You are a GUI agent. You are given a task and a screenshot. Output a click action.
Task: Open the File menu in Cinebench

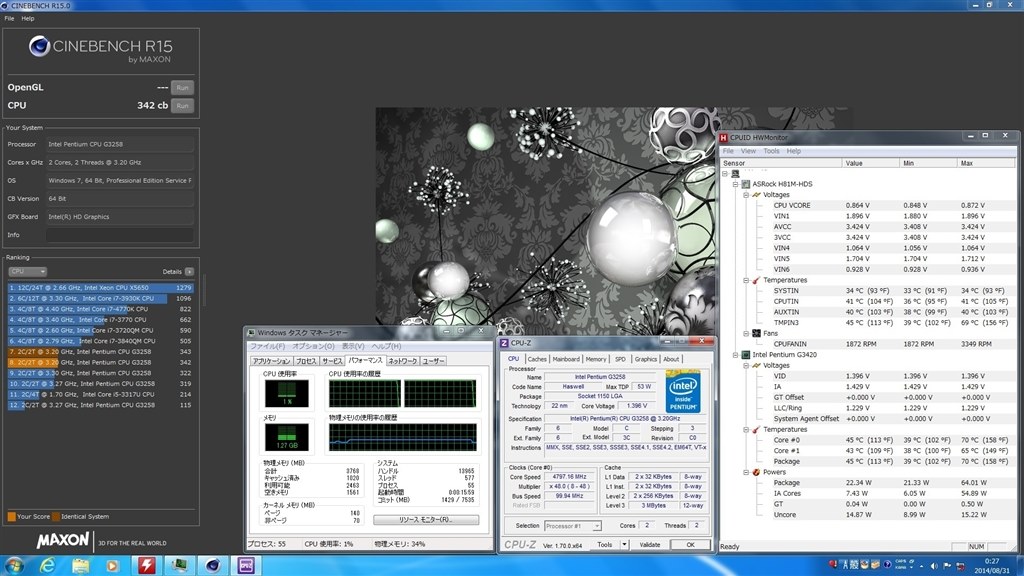tap(9, 18)
